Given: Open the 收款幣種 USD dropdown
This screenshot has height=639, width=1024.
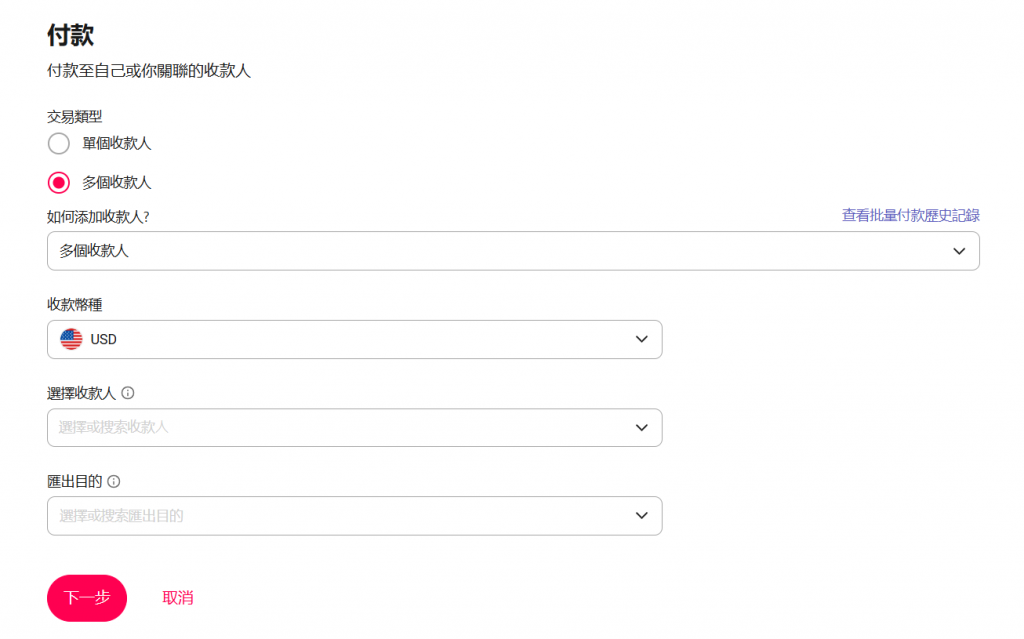Looking at the screenshot, I should point(355,339).
